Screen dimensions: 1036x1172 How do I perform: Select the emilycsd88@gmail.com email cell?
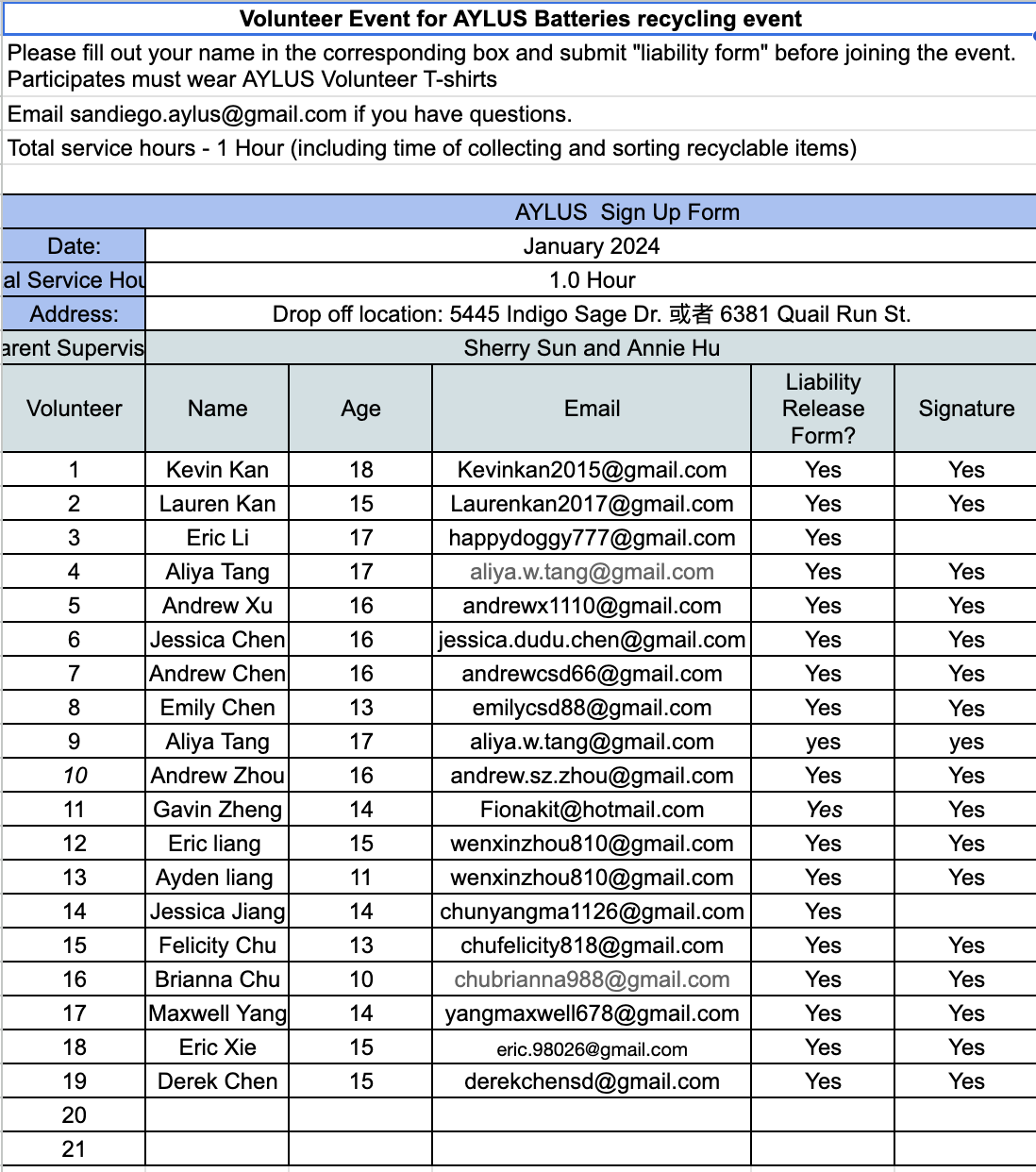[x=592, y=708]
